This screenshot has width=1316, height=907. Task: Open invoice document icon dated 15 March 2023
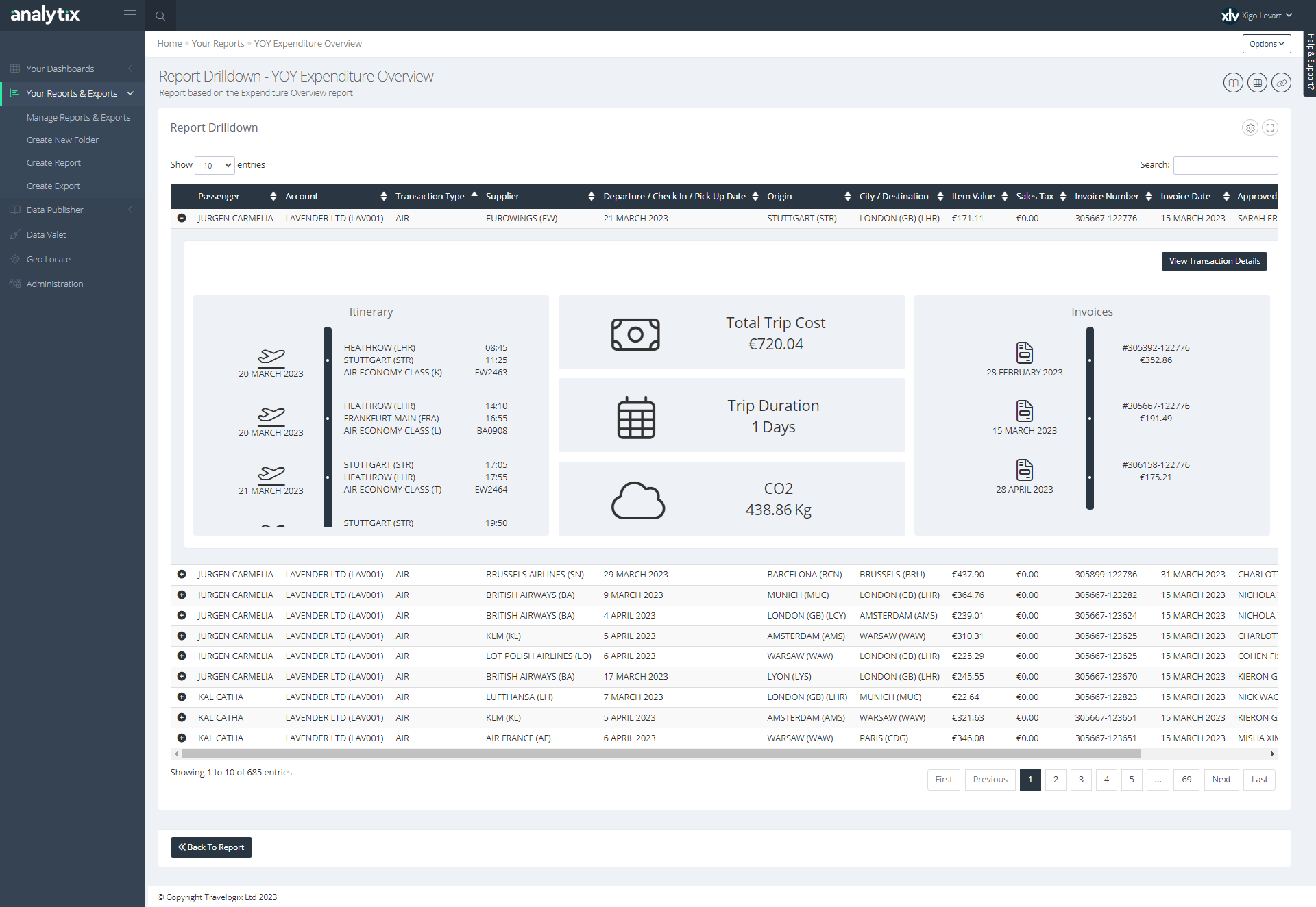tap(1025, 410)
